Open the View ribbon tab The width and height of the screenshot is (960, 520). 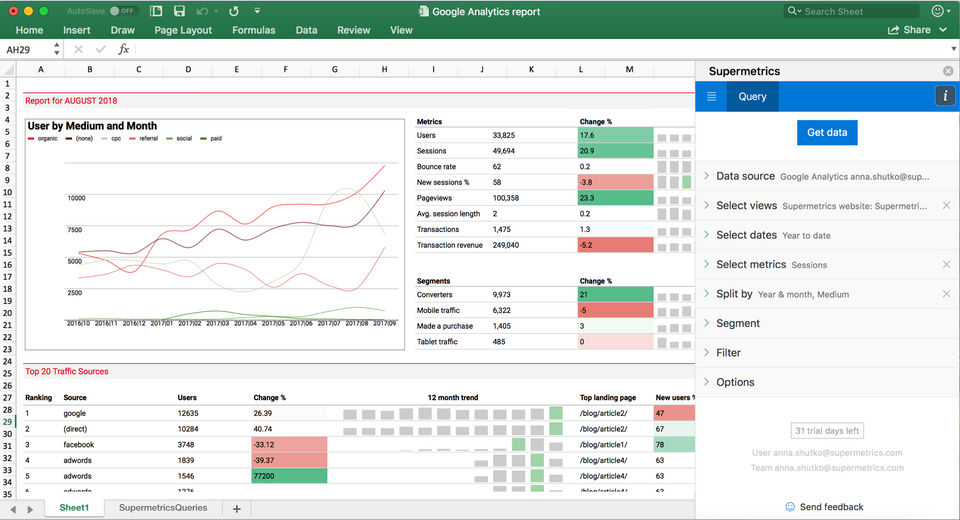click(x=401, y=30)
